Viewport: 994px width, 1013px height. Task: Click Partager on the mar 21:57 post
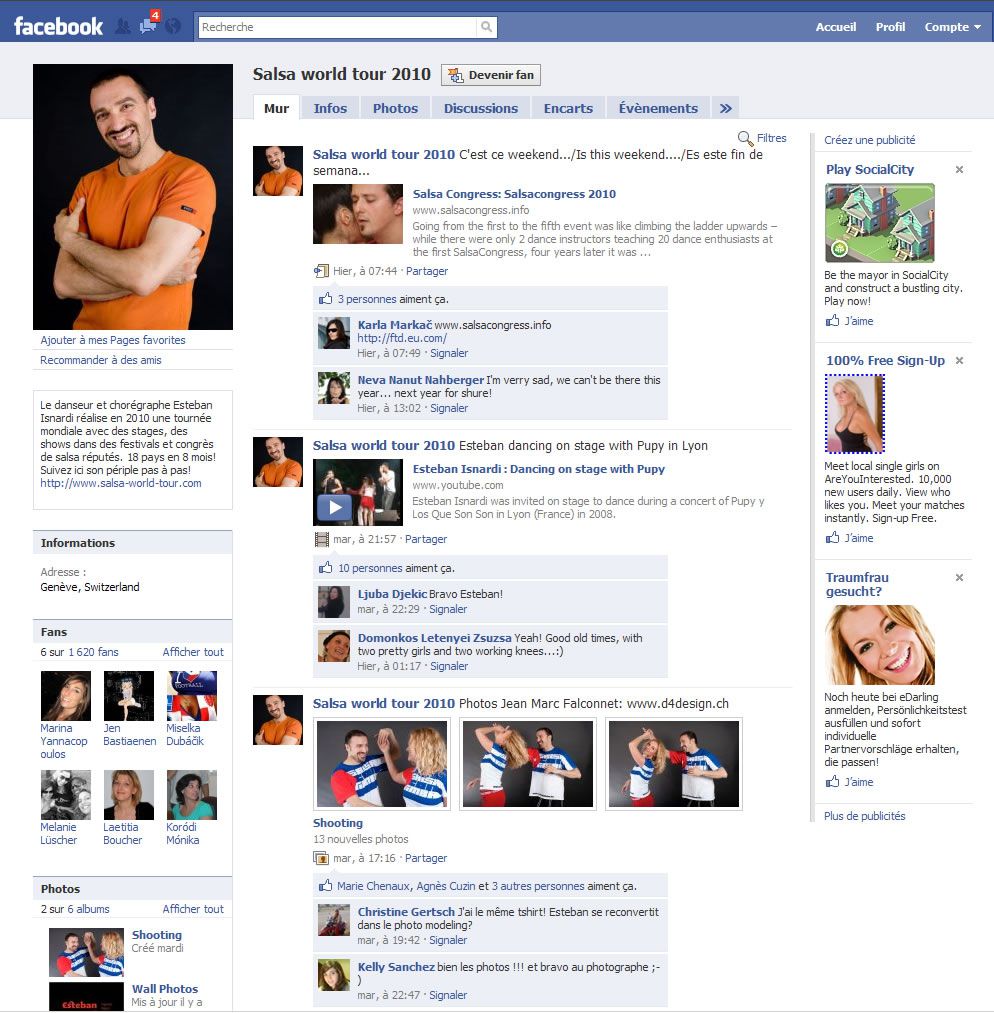click(x=426, y=539)
